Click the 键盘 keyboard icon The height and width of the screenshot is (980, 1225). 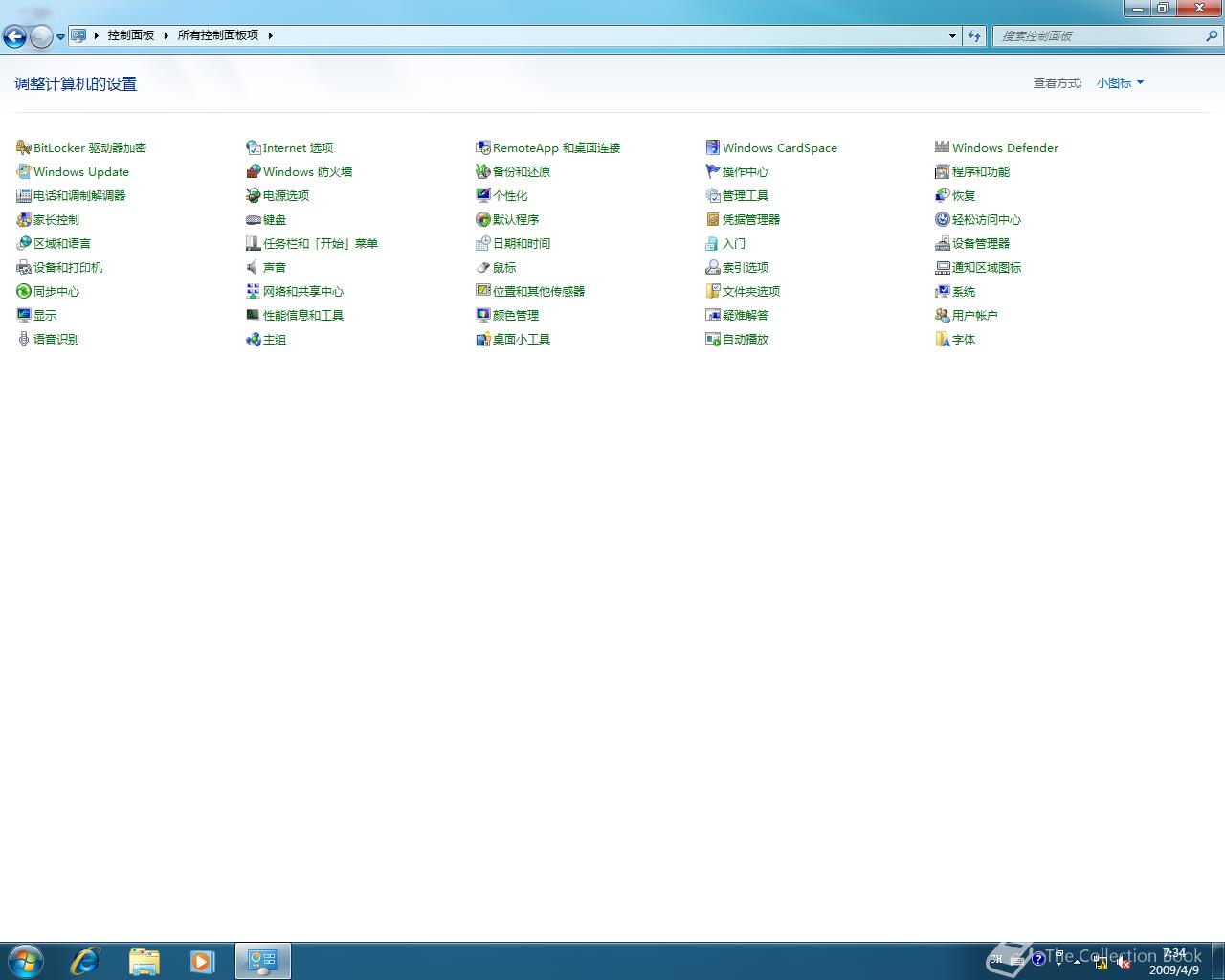click(x=254, y=219)
